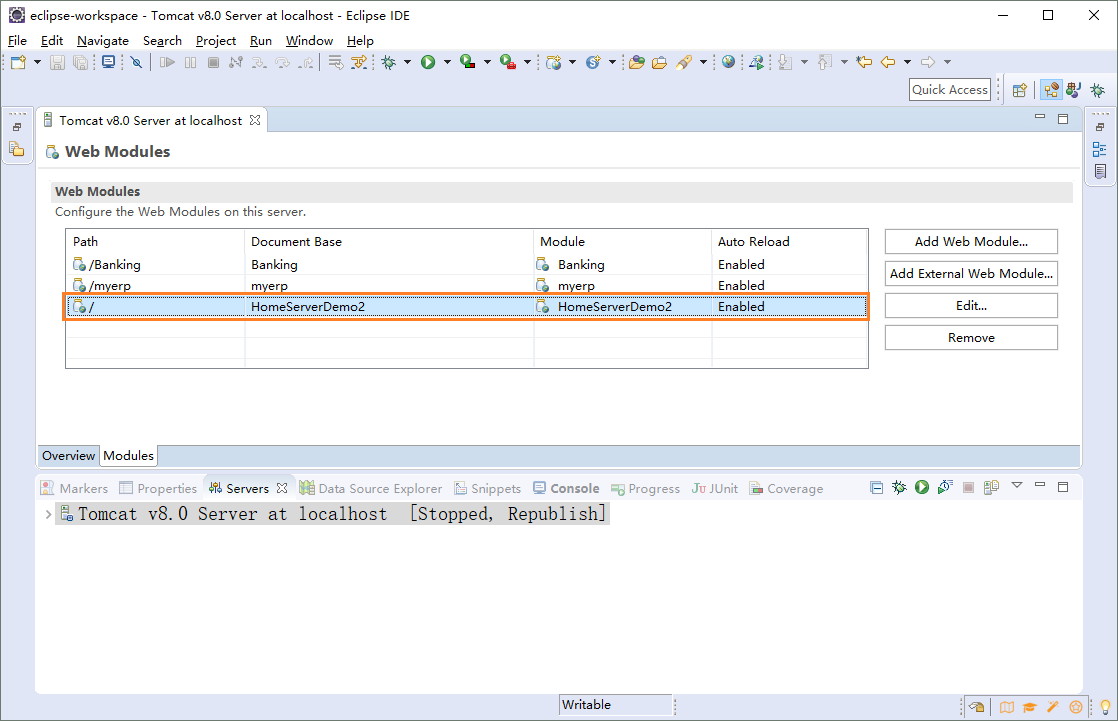Screen dimensions: 1118x721
Task: Open the Back history dropdown arrow
Action: (x=907, y=62)
